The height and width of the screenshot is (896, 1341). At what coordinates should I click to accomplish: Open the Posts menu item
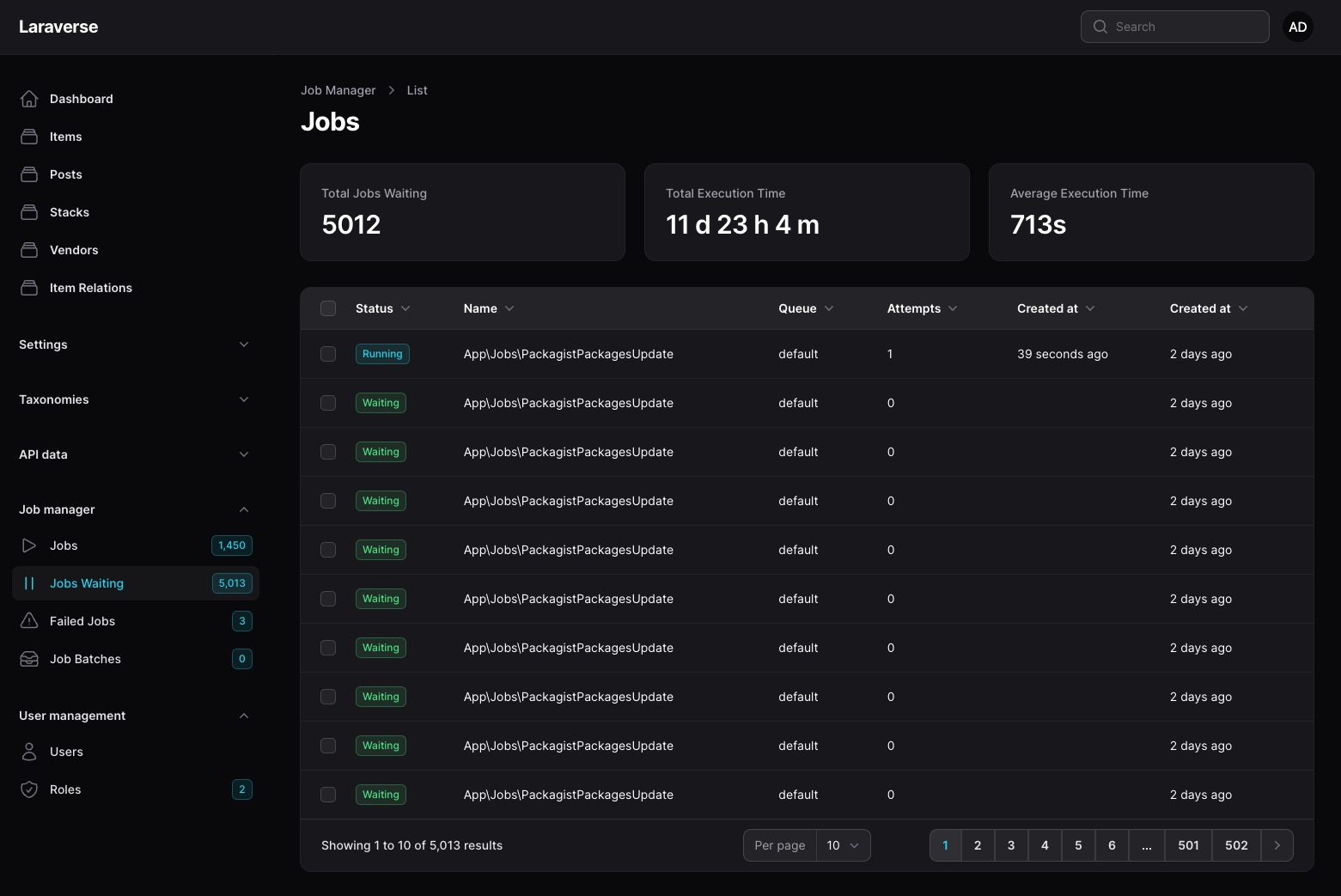click(x=135, y=174)
